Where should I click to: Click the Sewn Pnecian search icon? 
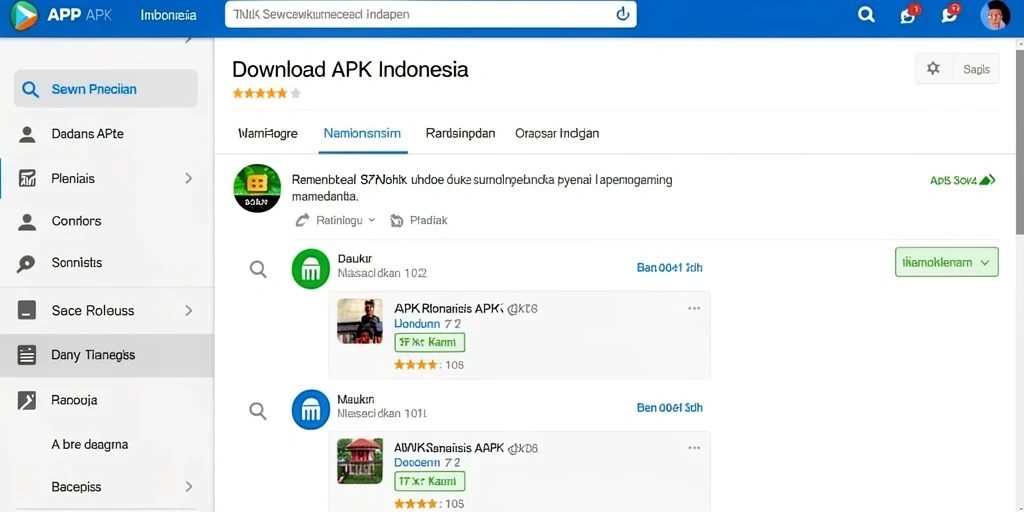click(x=30, y=89)
